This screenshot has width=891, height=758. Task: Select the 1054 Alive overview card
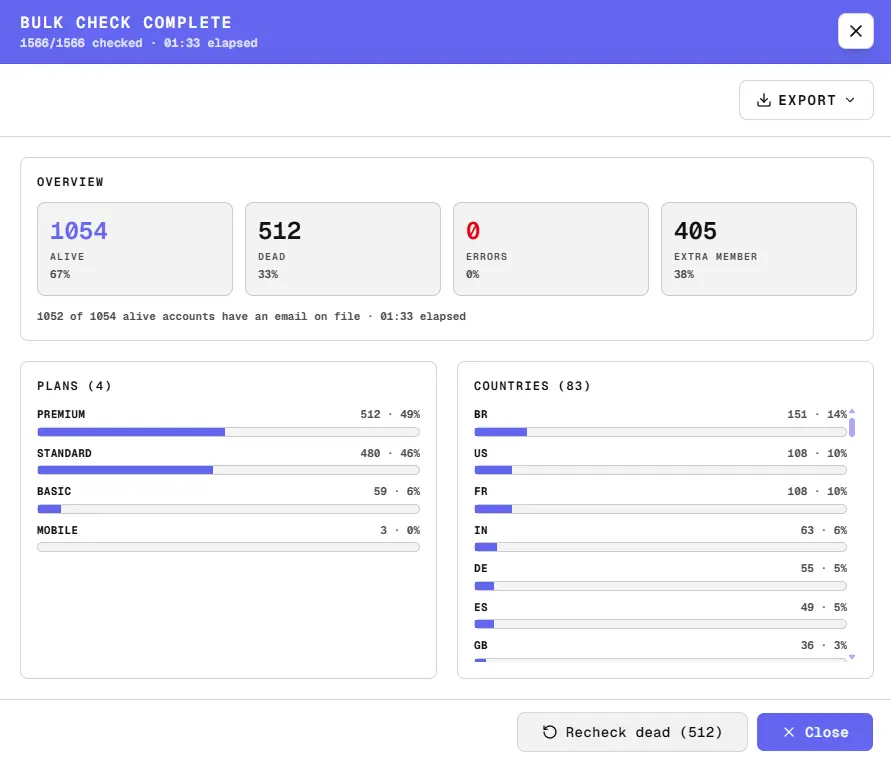(135, 249)
